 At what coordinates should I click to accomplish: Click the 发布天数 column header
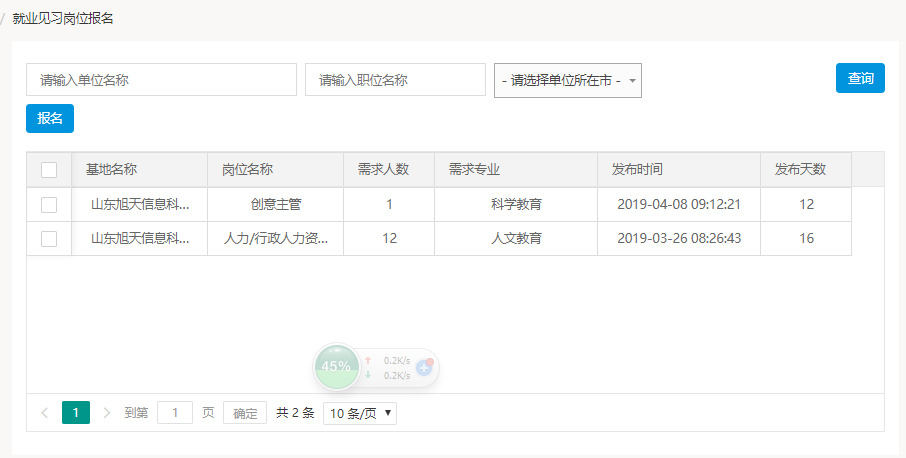pos(800,170)
